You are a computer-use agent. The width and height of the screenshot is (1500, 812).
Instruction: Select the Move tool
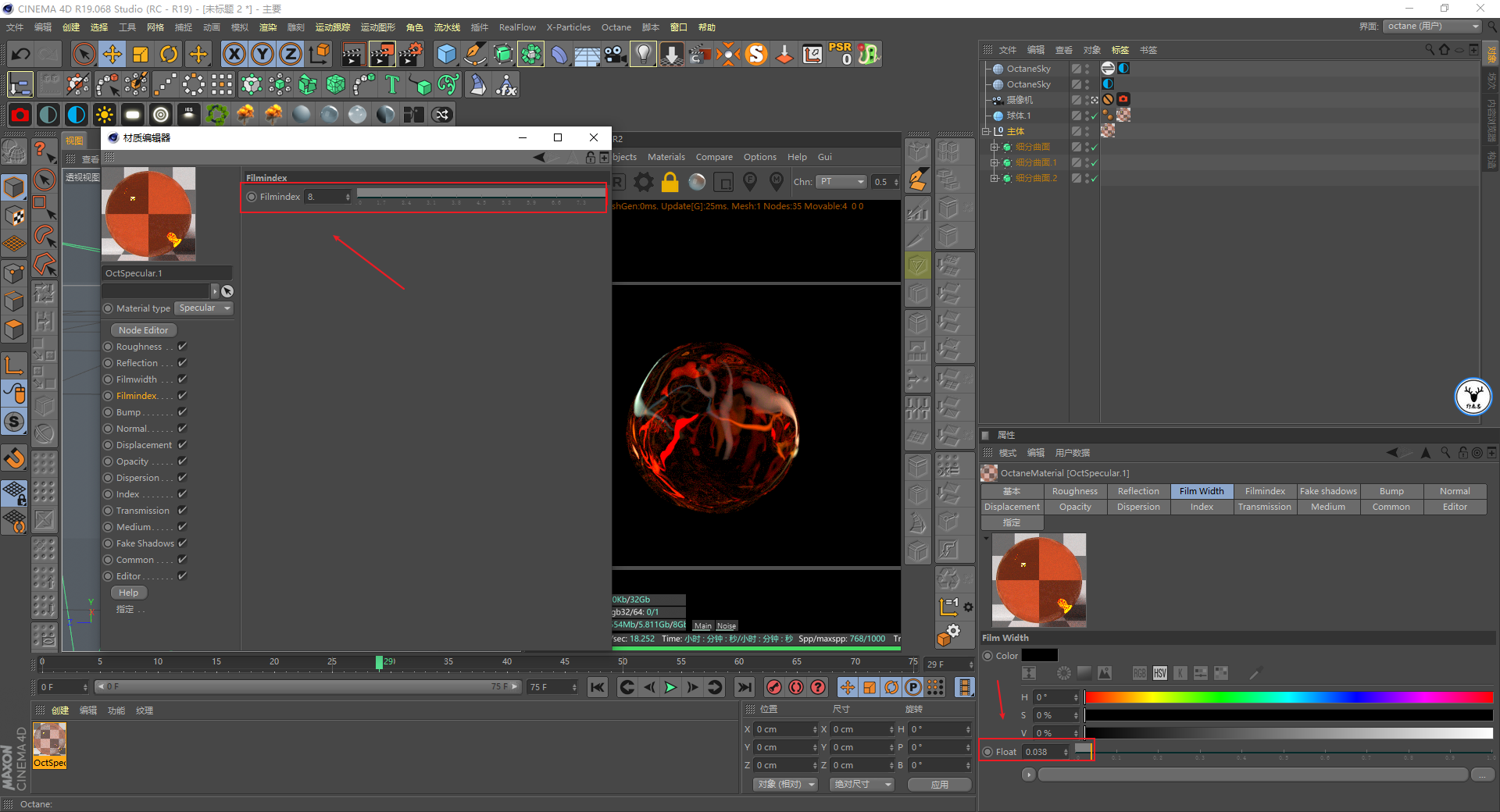(x=112, y=54)
